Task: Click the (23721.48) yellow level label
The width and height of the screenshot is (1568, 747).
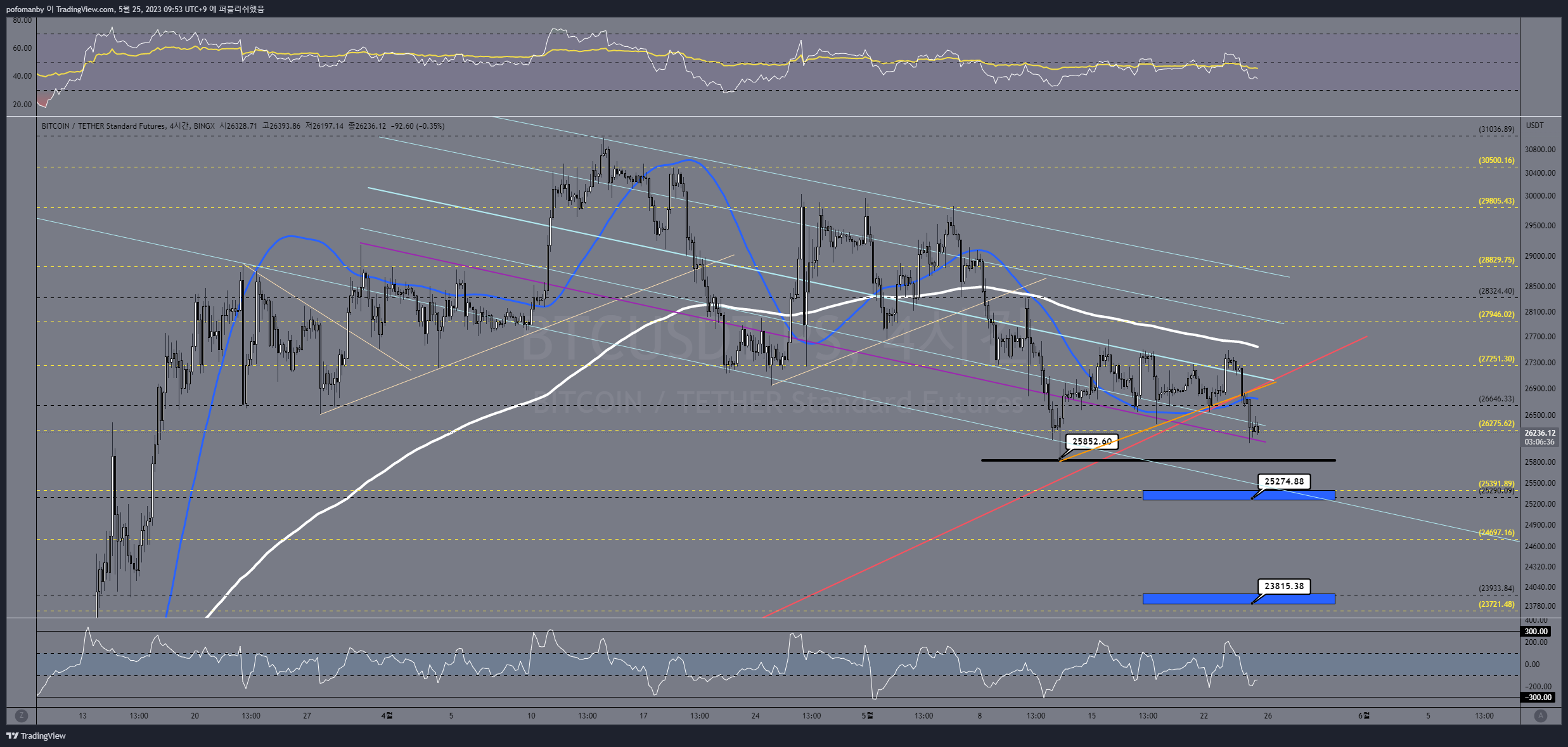Action: (1496, 604)
